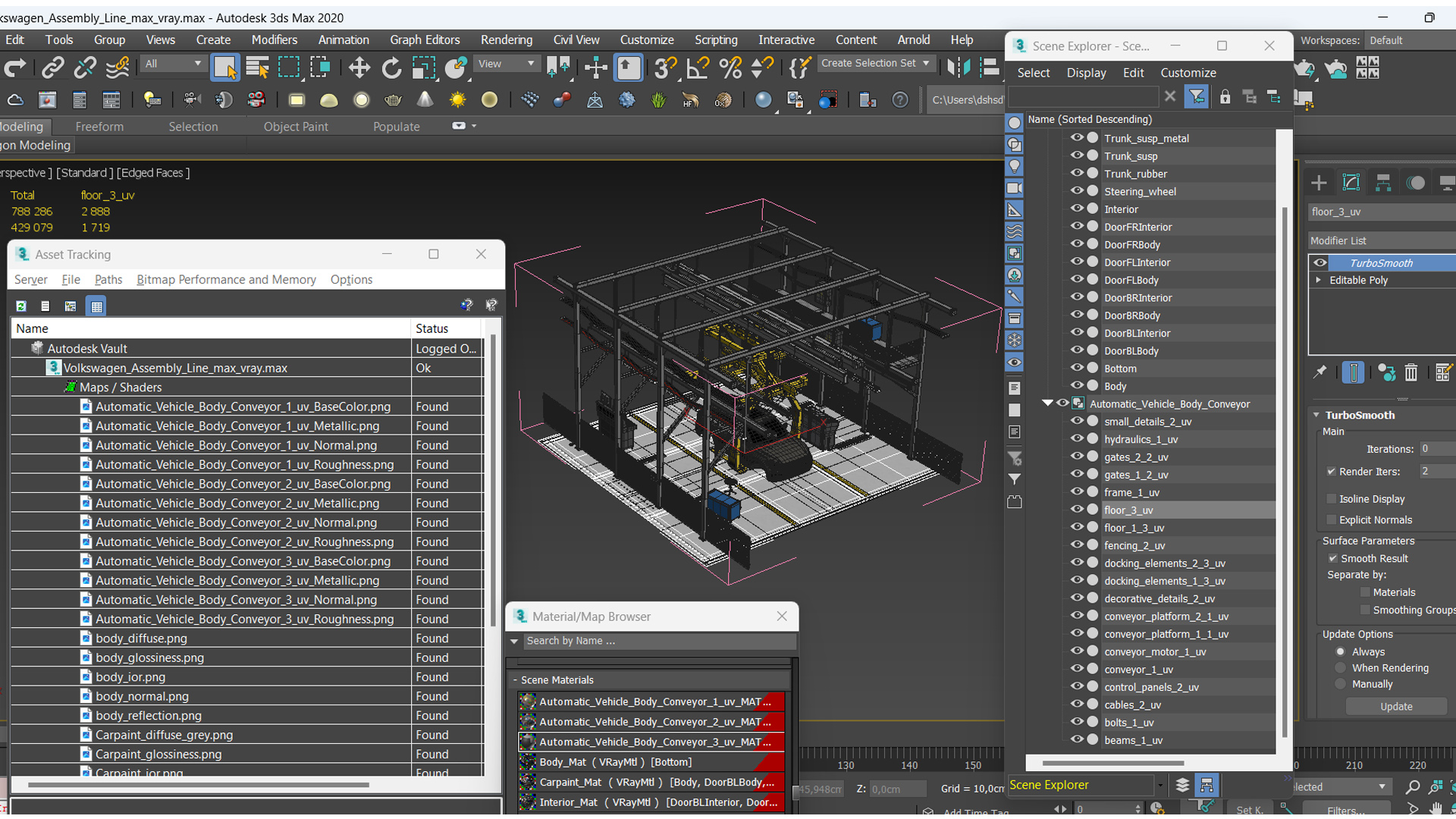1456x819 pixels.
Task: Toggle TurboSmooth modifier eye icon
Action: coord(1320,262)
